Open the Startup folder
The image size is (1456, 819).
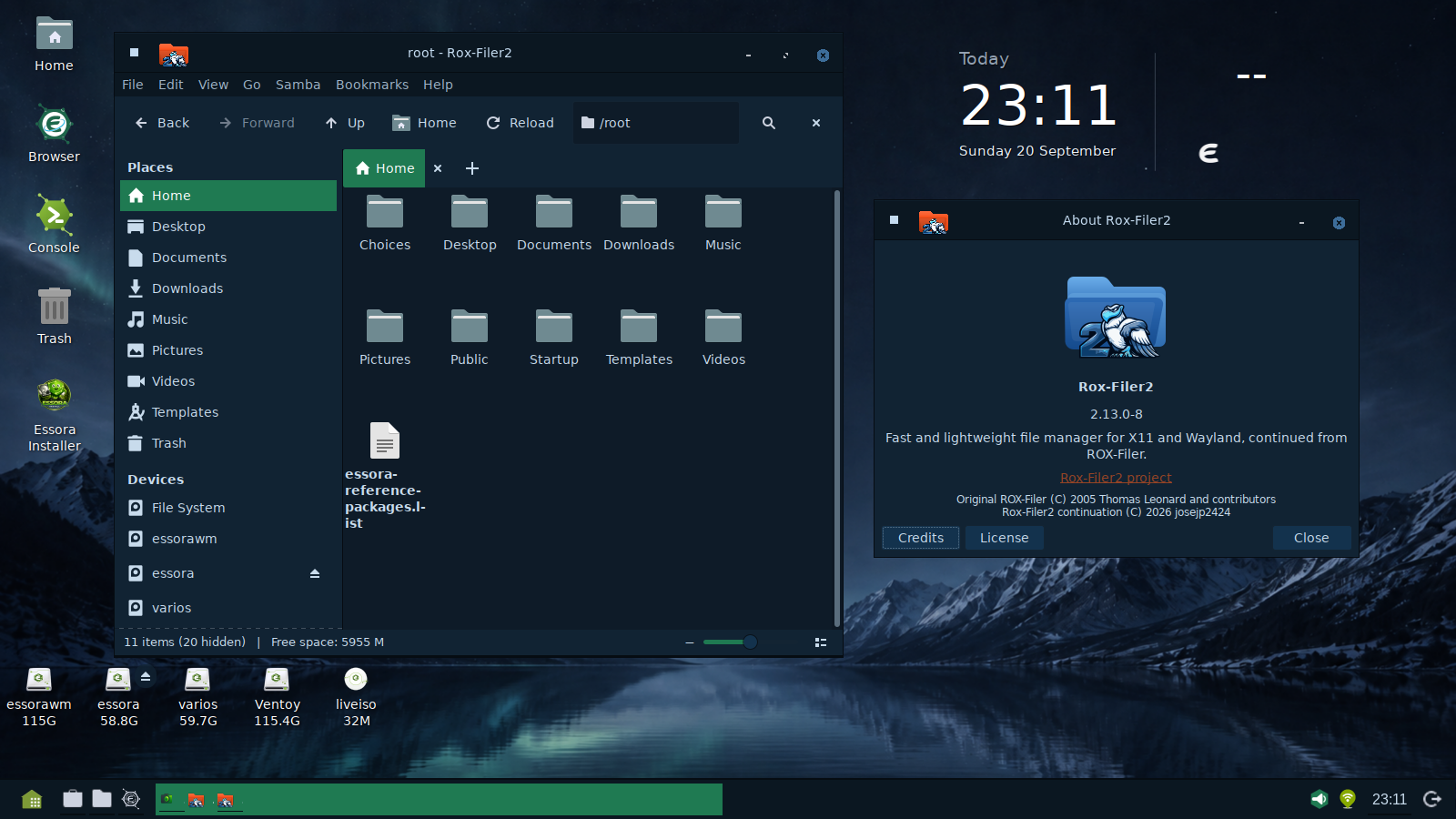[554, 338]
